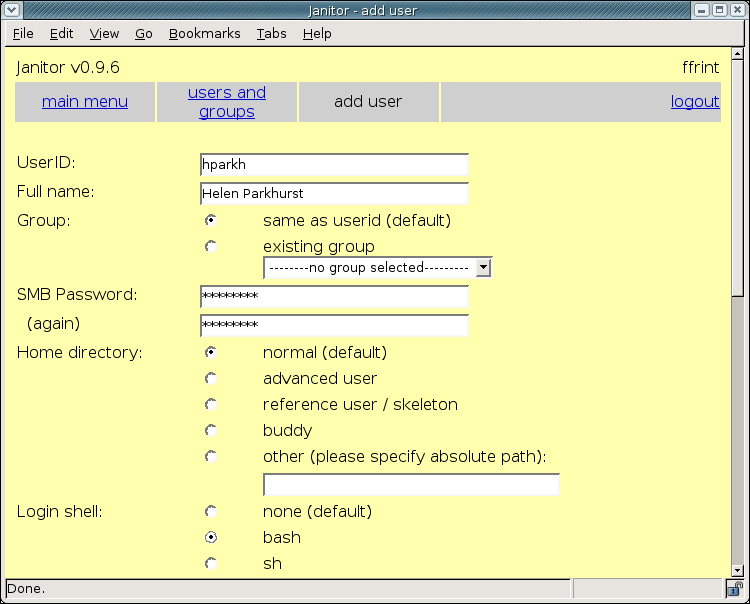This screenshot has width=750, height=604.
Task: Click the scrollbar up arrow
Action: click(x=737, y=54)
